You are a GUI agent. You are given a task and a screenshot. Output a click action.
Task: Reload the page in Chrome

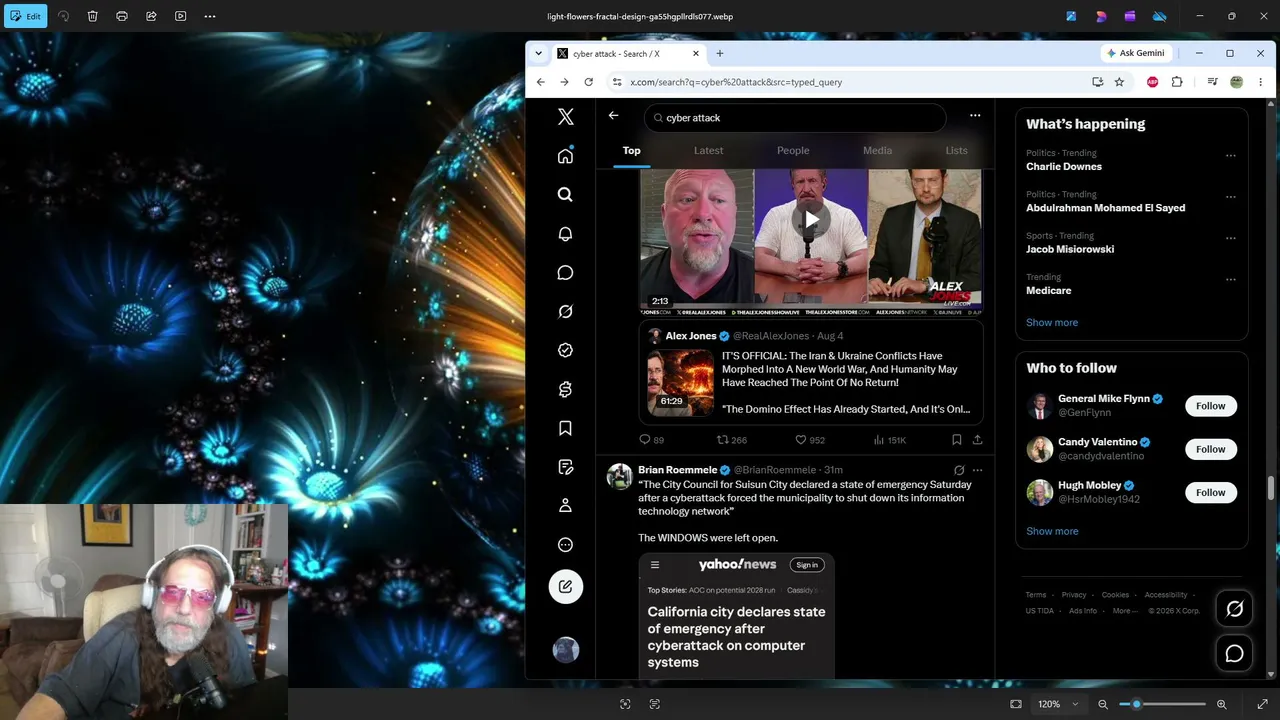(588, 82)
